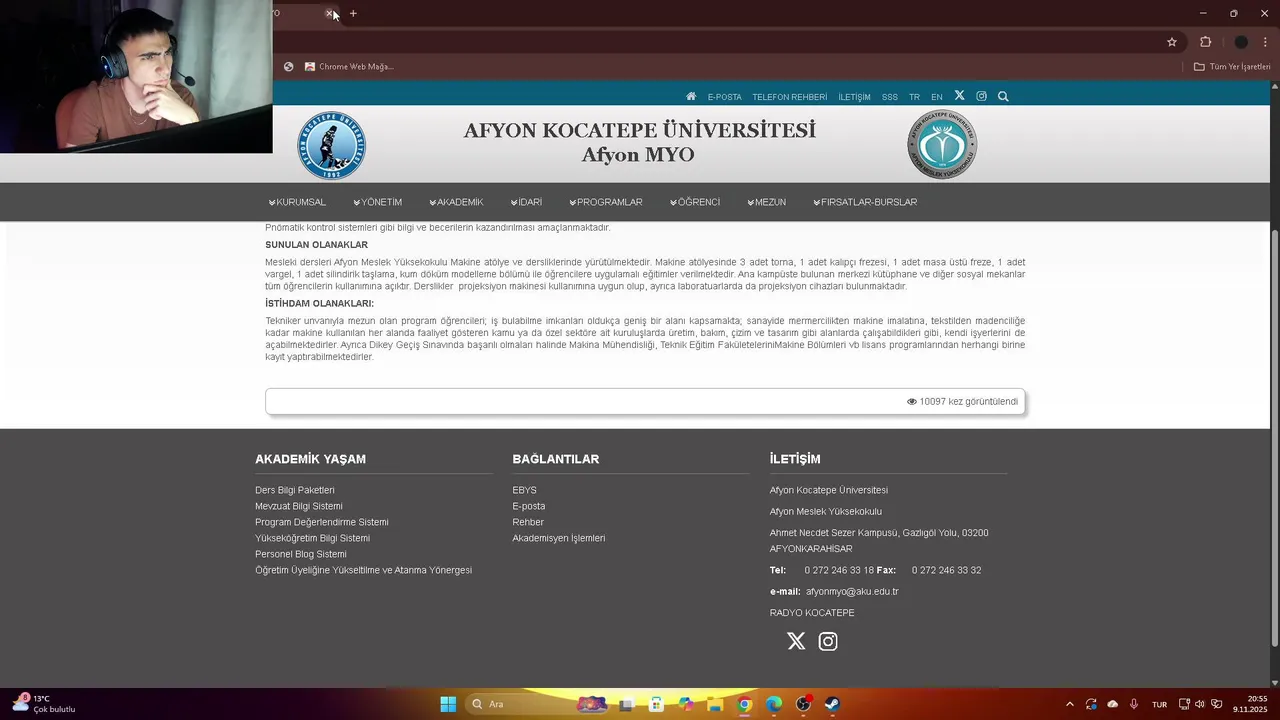
Task: Open the Instagram icon in footer
Action: pyautogui.click(x=828, y=641)
